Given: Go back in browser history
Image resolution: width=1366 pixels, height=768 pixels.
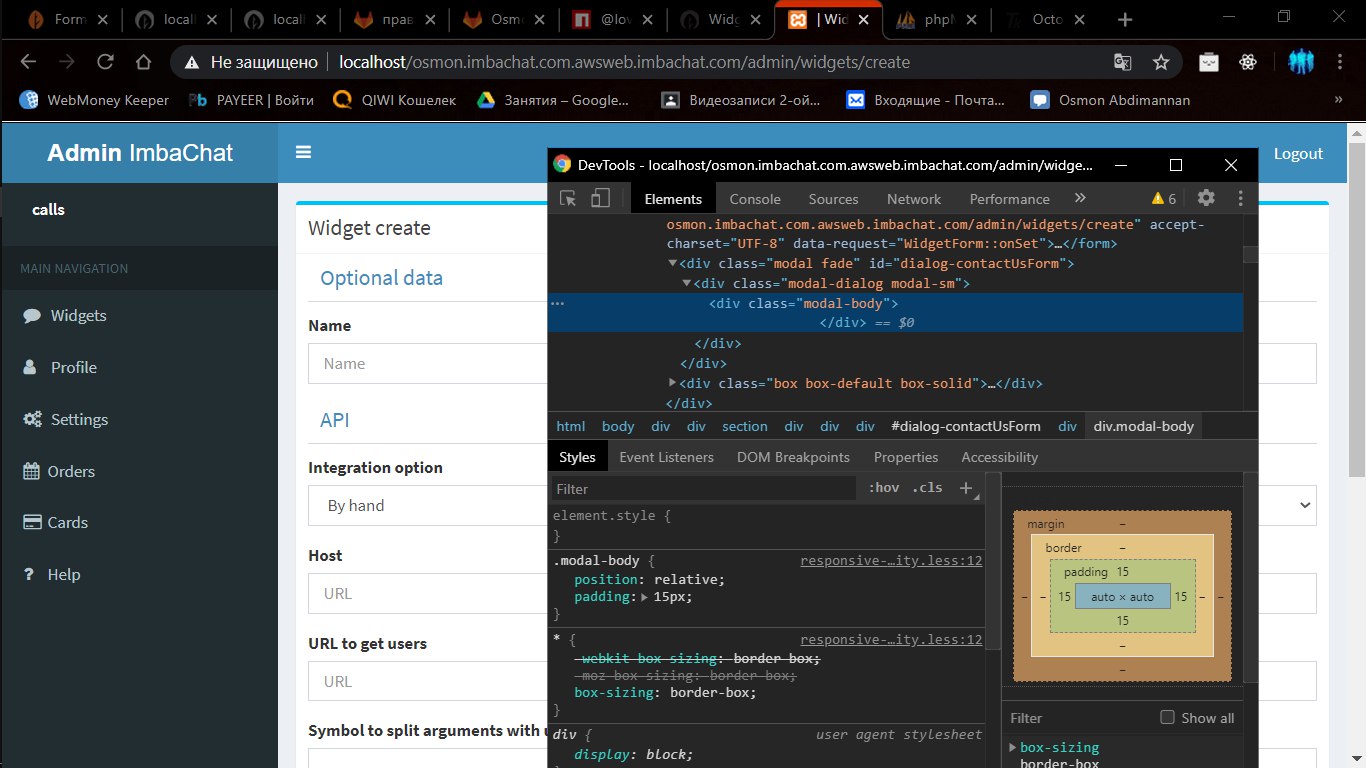Looking at the screenshot, I should point(28,62).
